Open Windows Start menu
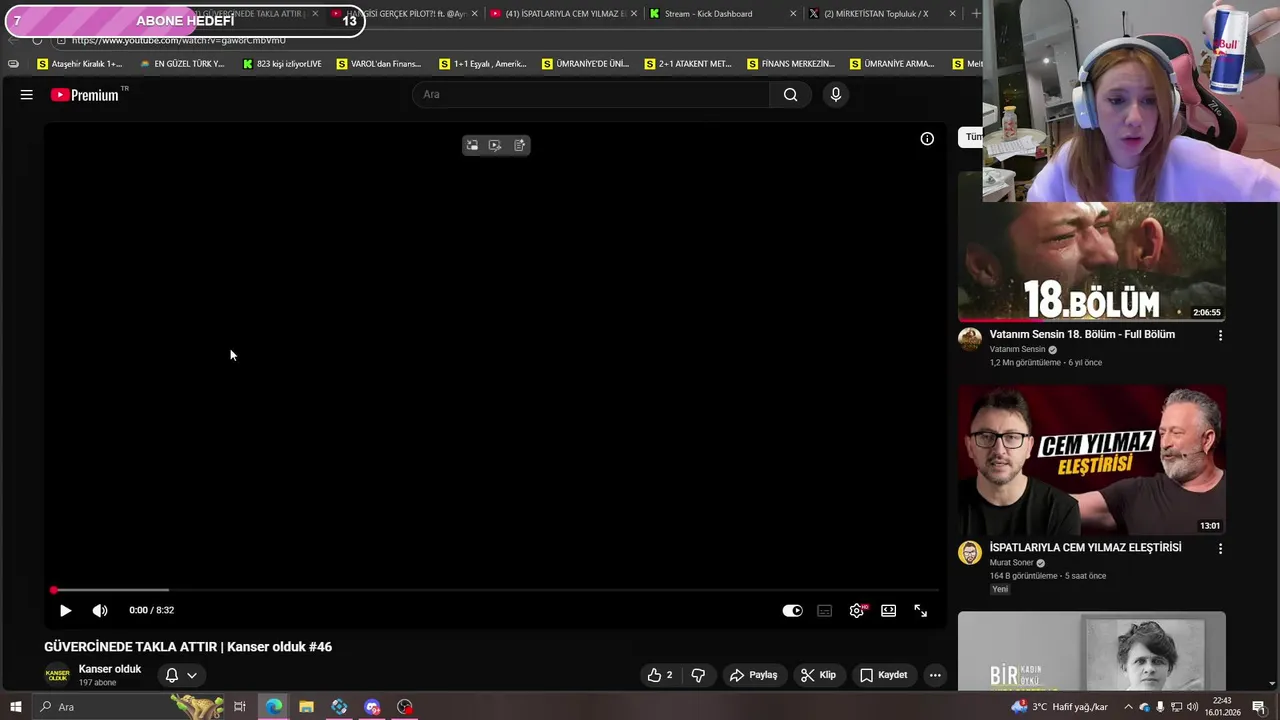This screenshot has width=1280, height=720. coord(15,707)
